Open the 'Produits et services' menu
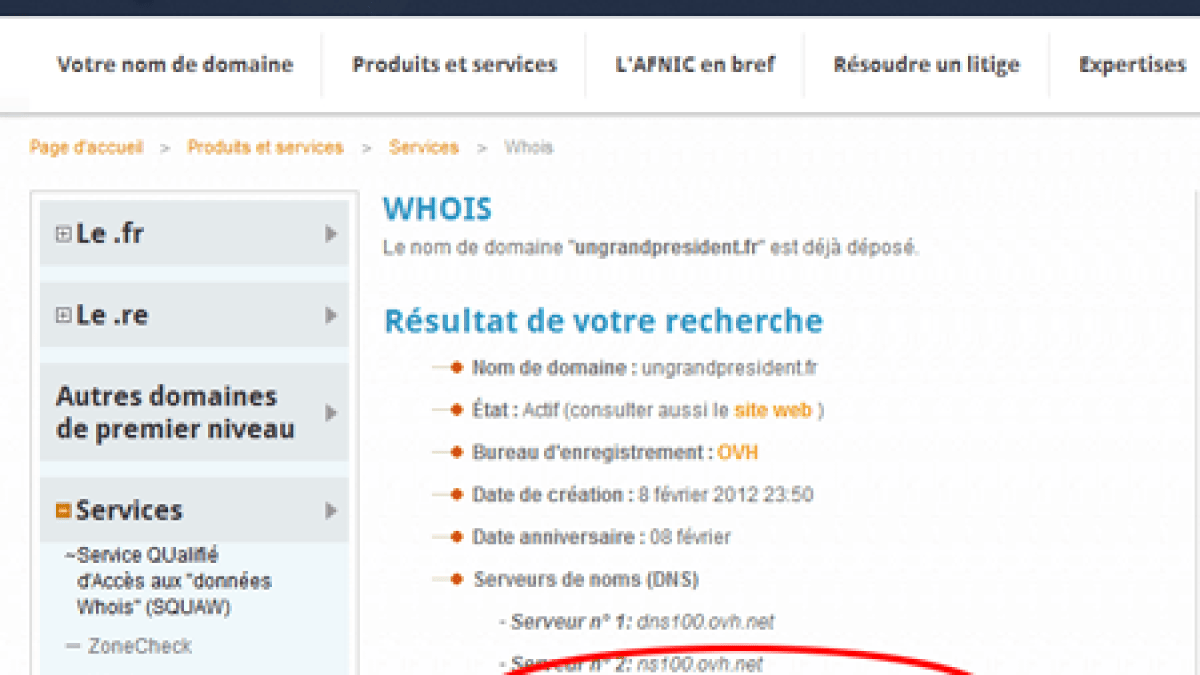This screenshot has height=675, width=1200. 454,65
